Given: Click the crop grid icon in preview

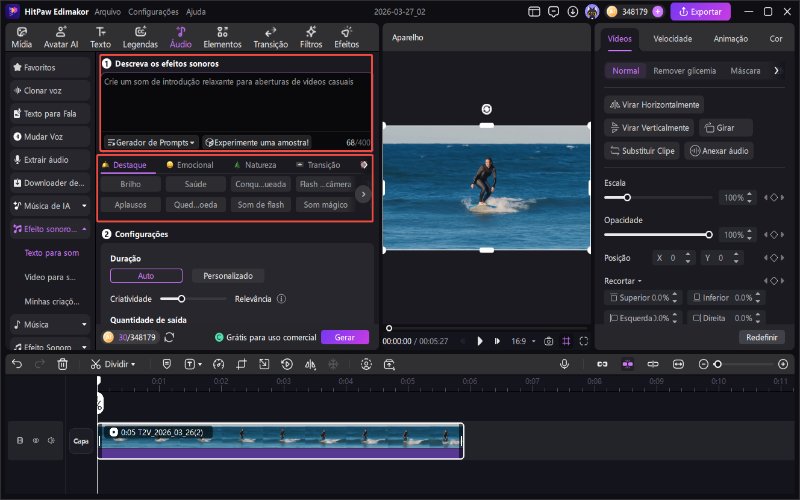Looking at the screenshot, I should tap(566, 341).
